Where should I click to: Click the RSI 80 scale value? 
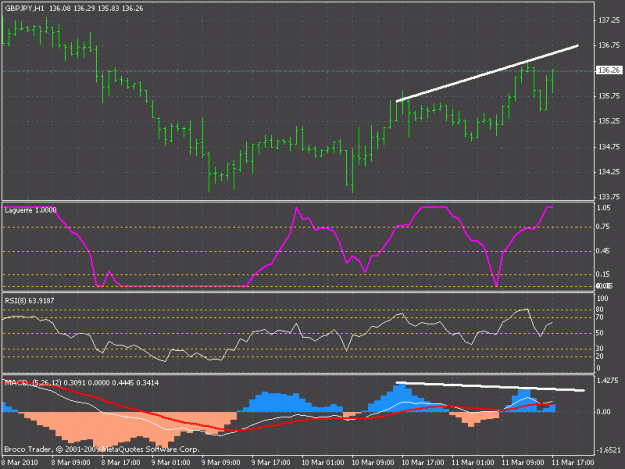coord(599,309)
